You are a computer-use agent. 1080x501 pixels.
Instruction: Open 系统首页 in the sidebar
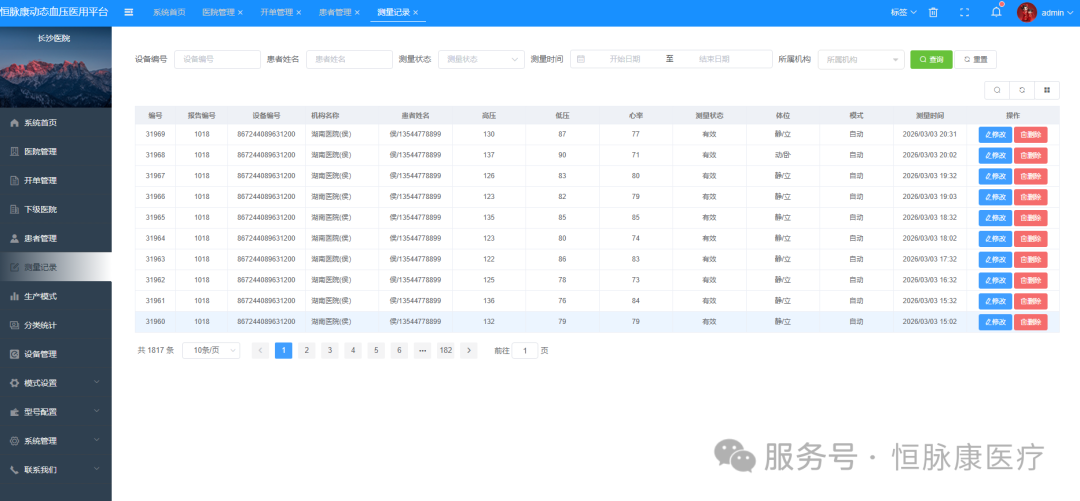pyautogui.click(x=56, y=123)
